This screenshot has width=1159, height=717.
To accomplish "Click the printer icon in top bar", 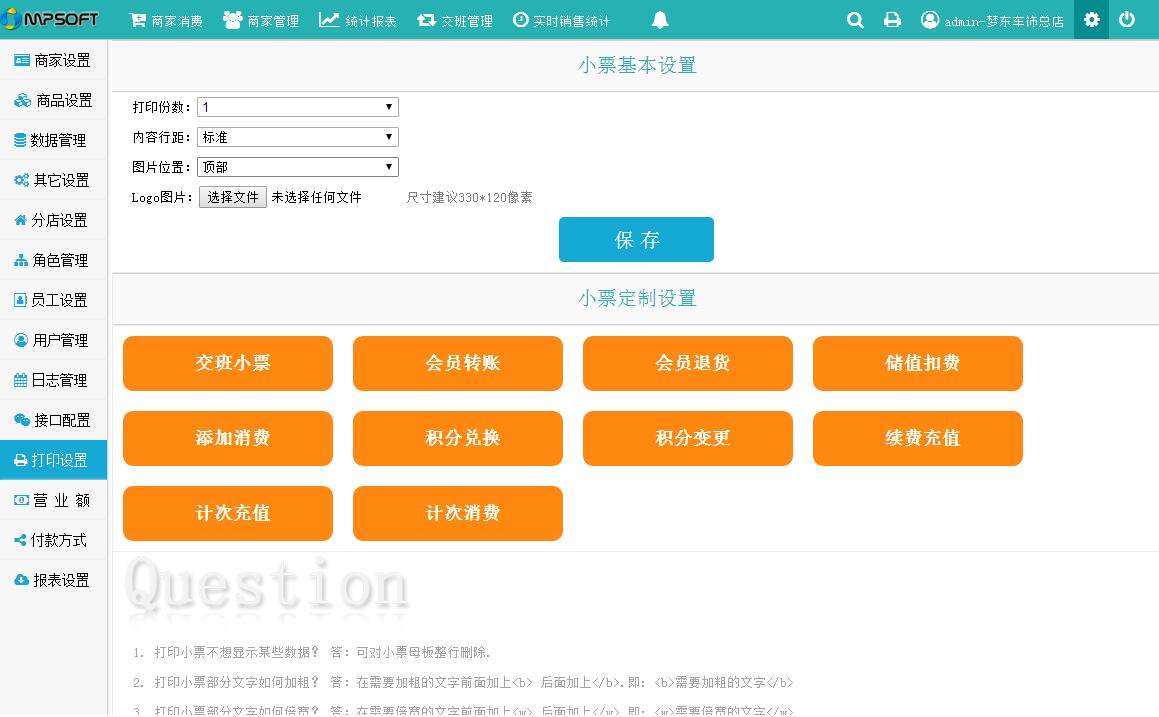I will tap(892, 20).
